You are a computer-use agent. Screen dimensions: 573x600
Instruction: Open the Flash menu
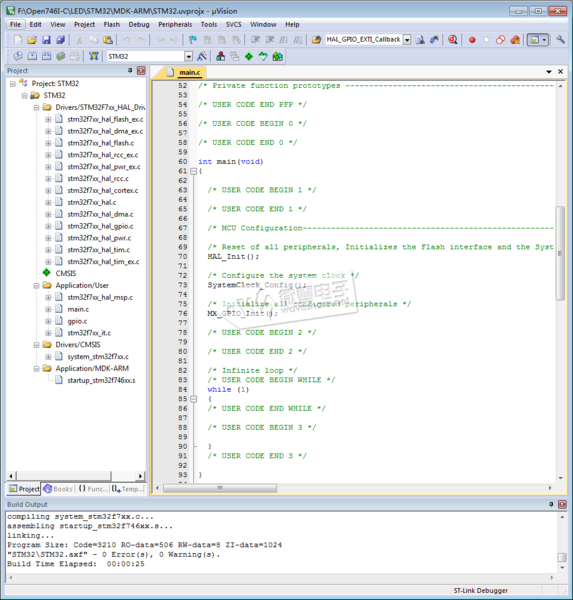point(111,24)
